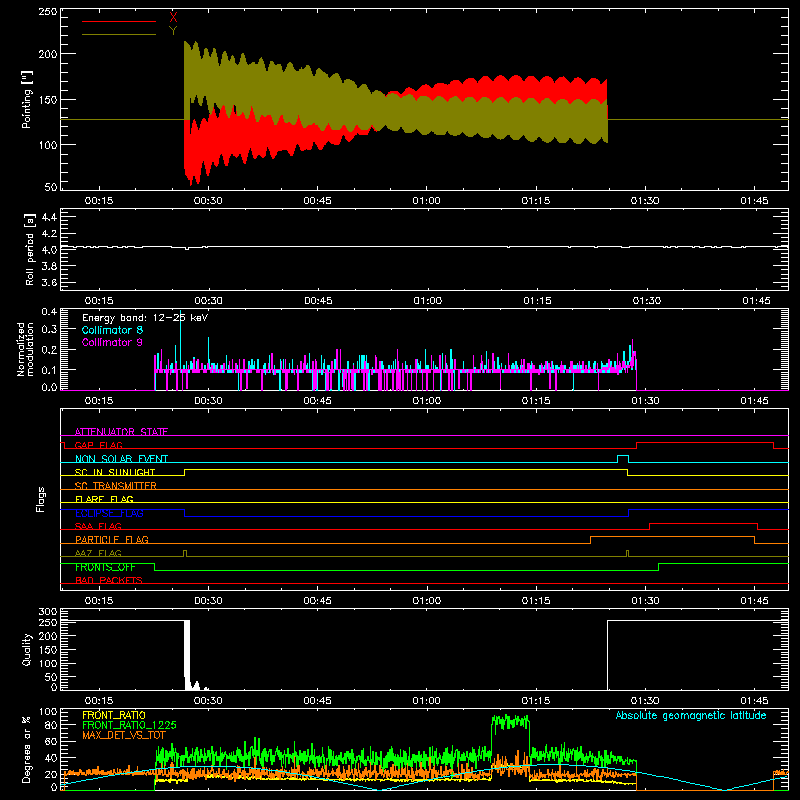Click the GAP_FLAG label
This screenshot has height=800, width=800.
click(98, 445)
